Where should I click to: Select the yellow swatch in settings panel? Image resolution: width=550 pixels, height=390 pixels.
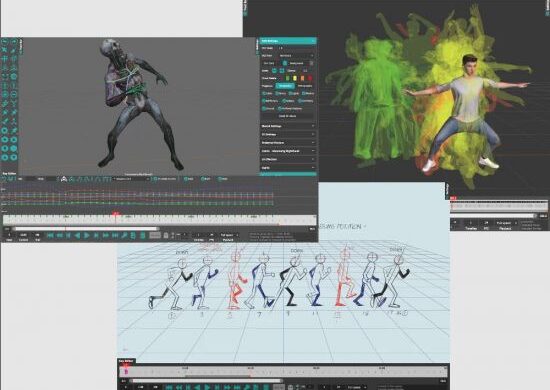295,78
